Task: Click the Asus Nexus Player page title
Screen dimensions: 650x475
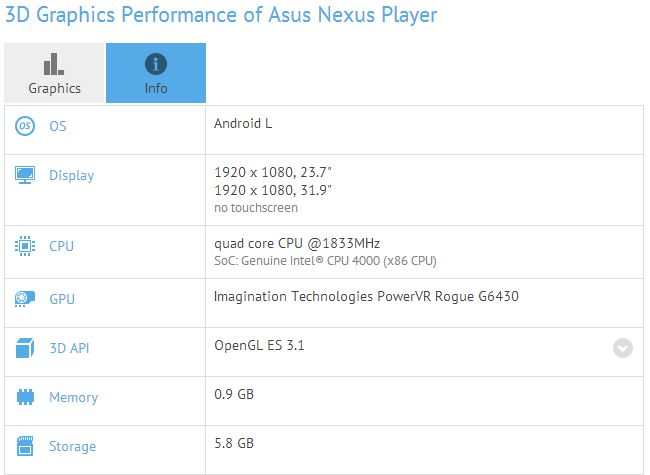Action: click(220, 16)
